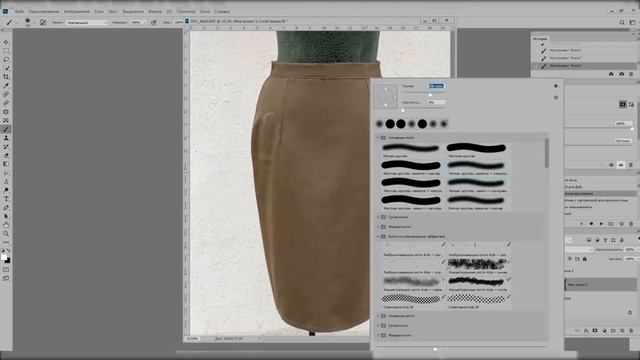
Task: Click the brush hardness slider handle
Action: point(403,111)
